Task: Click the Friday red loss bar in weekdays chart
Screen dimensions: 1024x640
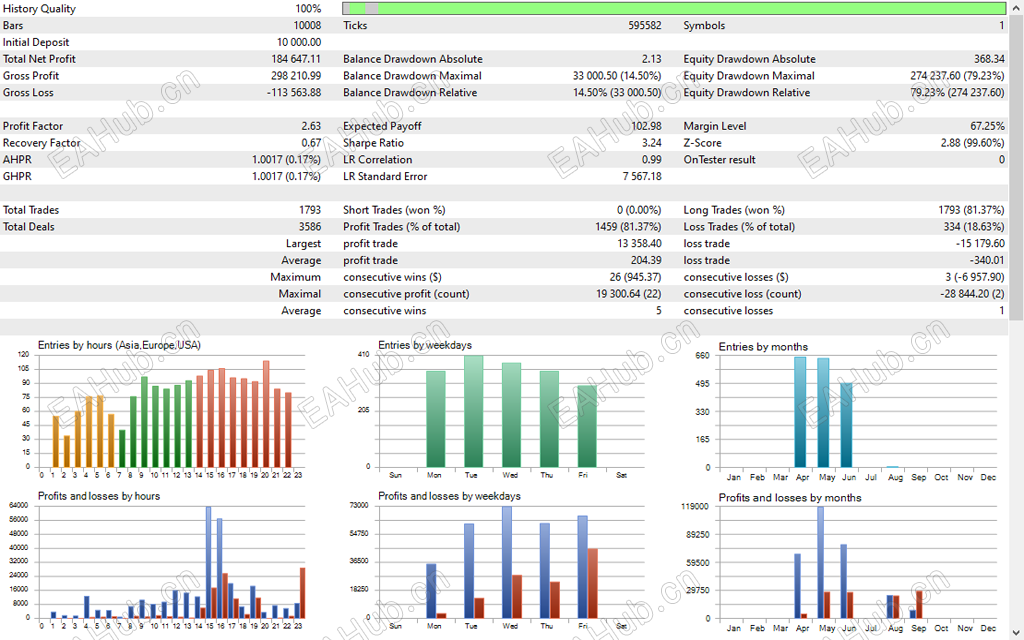Action: (x=592, y=582)
